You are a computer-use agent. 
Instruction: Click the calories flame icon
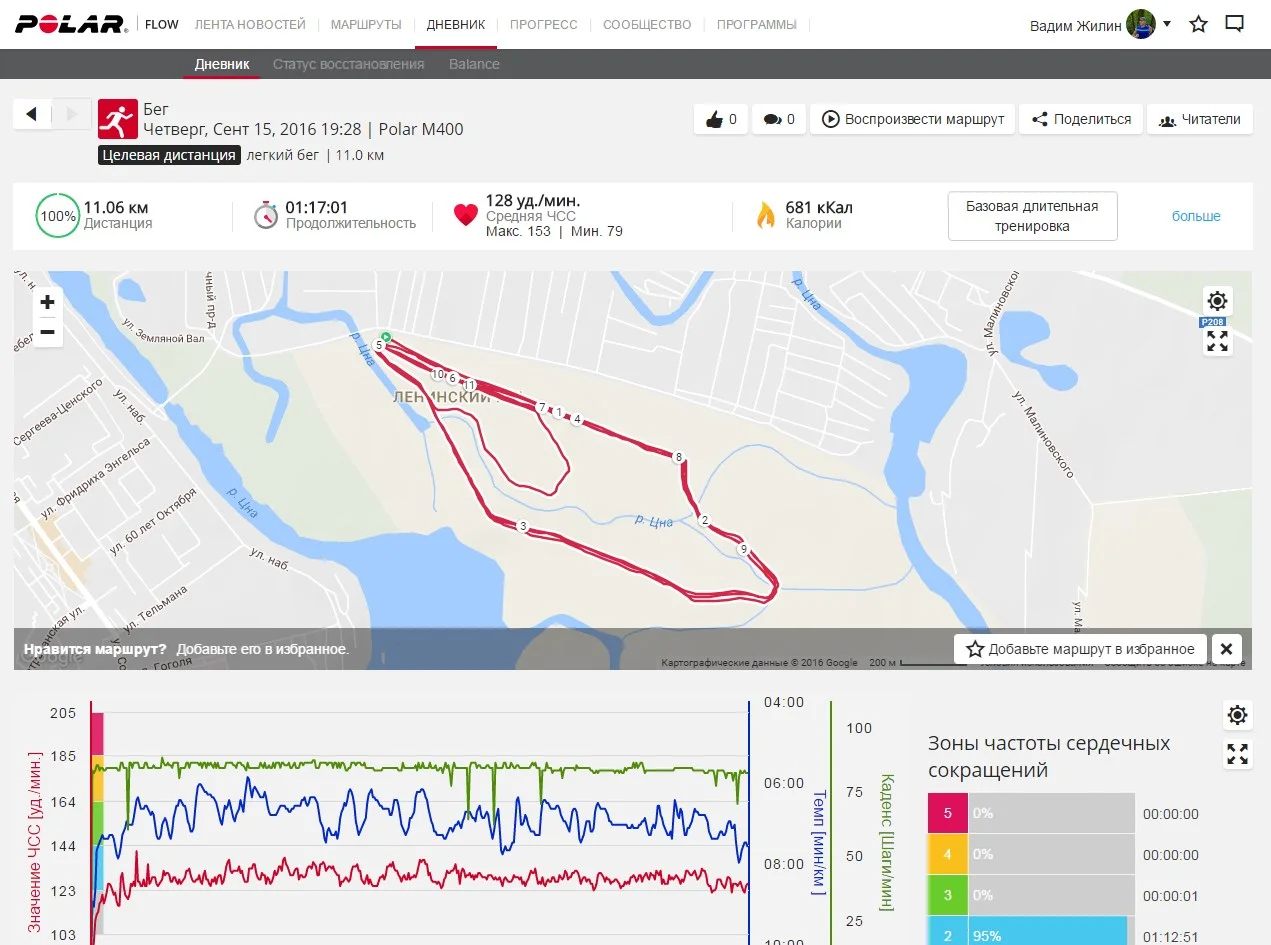point(765,215)
